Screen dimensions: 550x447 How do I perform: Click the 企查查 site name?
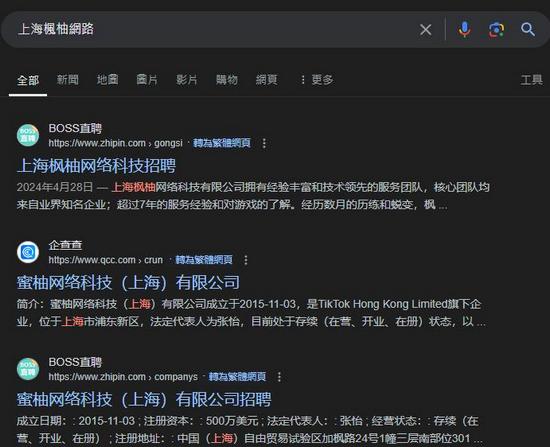(65, 245)
